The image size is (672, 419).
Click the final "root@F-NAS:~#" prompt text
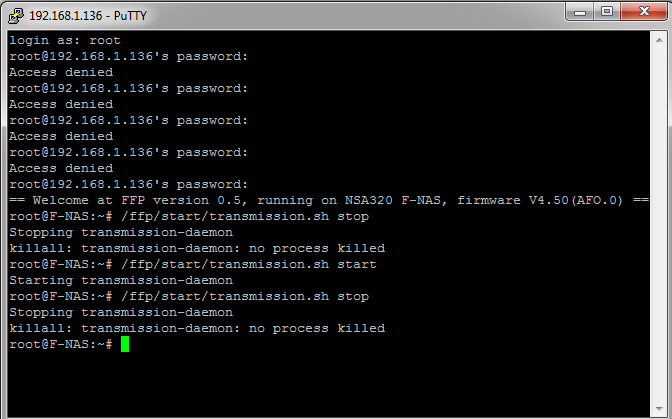pyautogui.click(x=60, y=344)
